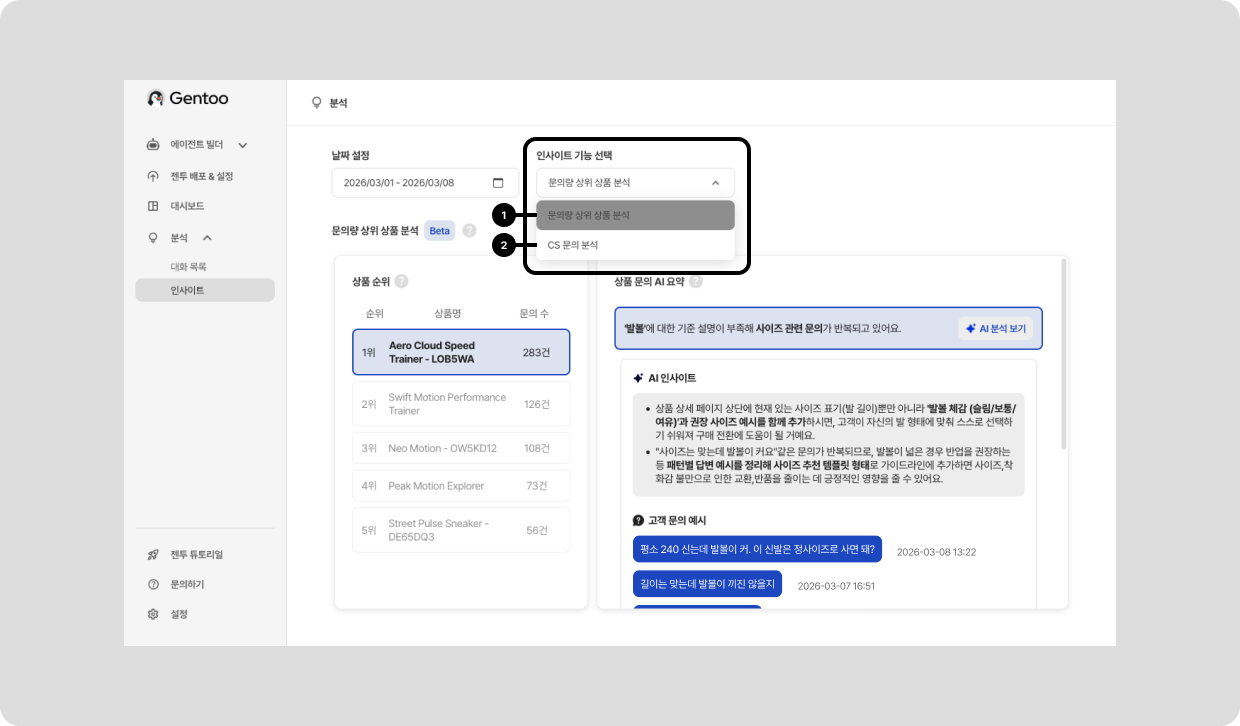Open 문의하기 in the sidebar
This screenshot has width=1240, height=726.
[187, 584]
